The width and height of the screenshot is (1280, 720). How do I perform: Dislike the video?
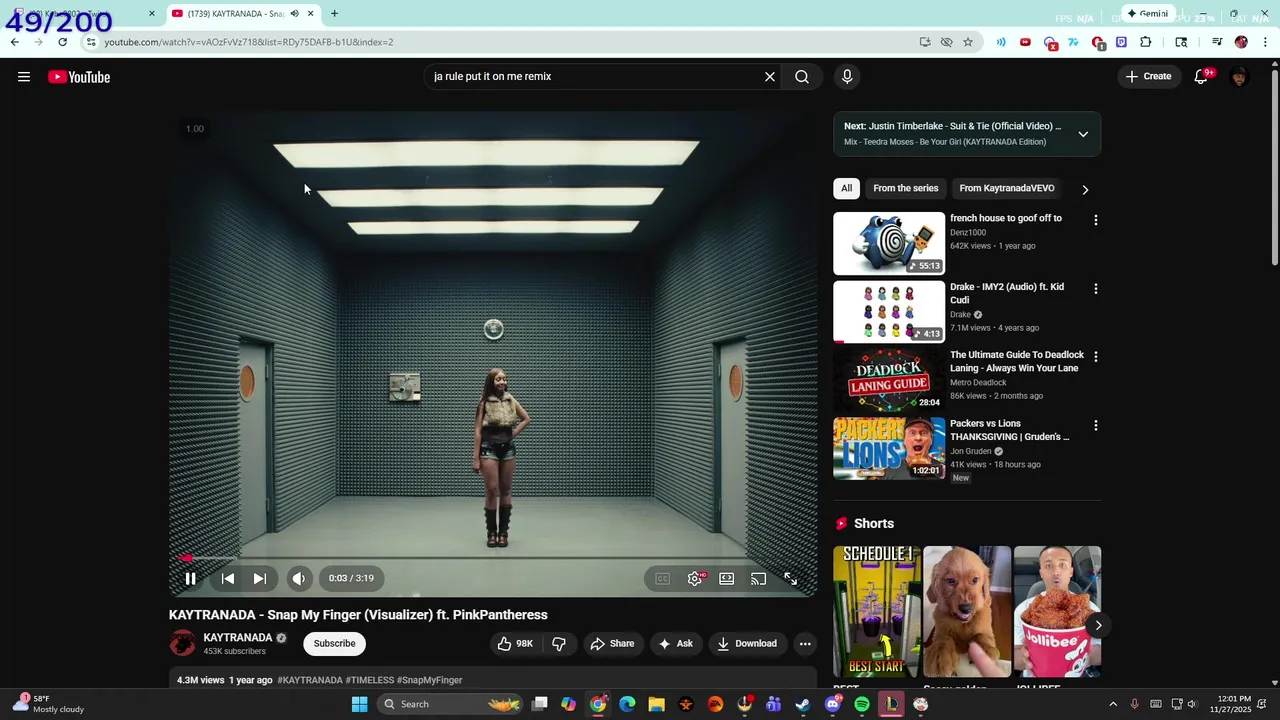(559, 644)
